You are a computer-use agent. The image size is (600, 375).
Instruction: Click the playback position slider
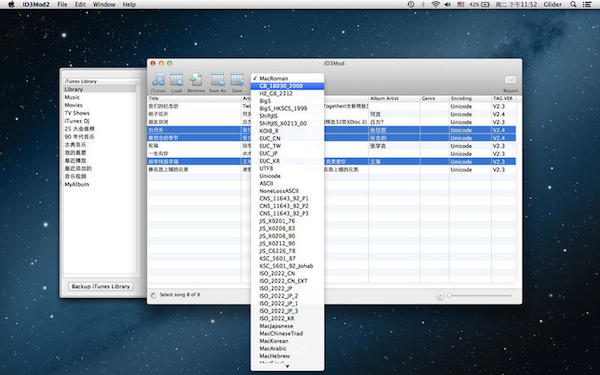click(x=480, y=296)
